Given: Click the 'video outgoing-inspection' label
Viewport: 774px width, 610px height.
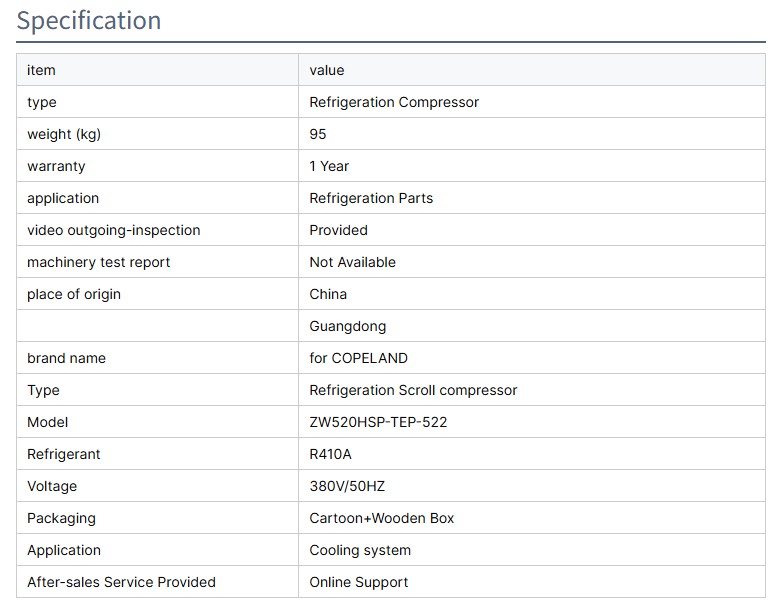Looking at the screenshot, I should pos(114,230).
